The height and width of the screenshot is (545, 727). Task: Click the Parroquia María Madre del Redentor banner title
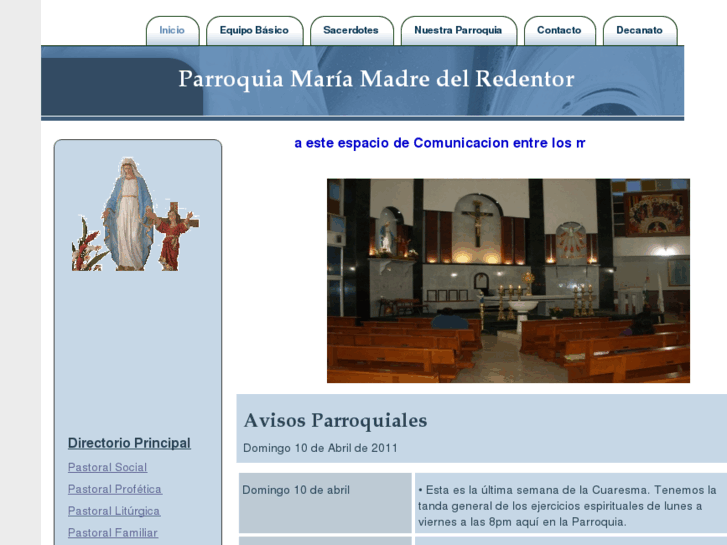pos(376,79)
